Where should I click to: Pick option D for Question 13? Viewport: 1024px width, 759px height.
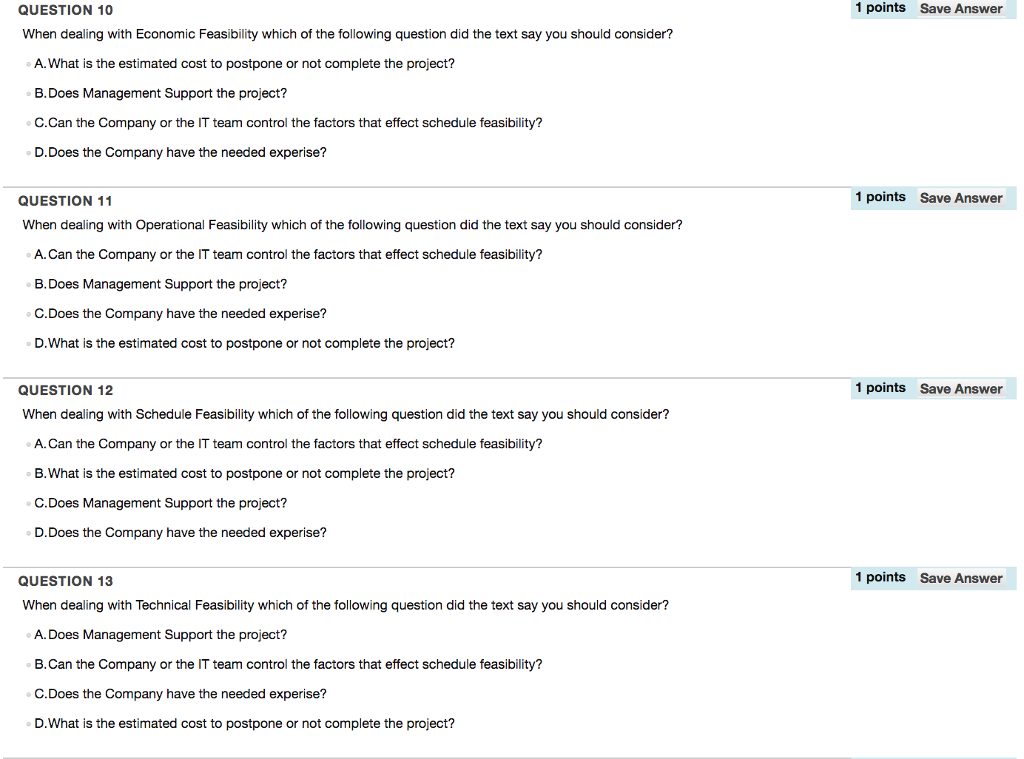(x=28, y=723)
